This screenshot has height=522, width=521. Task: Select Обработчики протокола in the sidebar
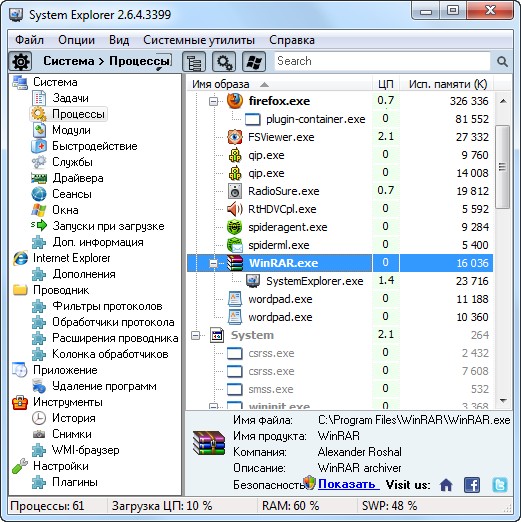pyautogui.click(x=113, y=322)
